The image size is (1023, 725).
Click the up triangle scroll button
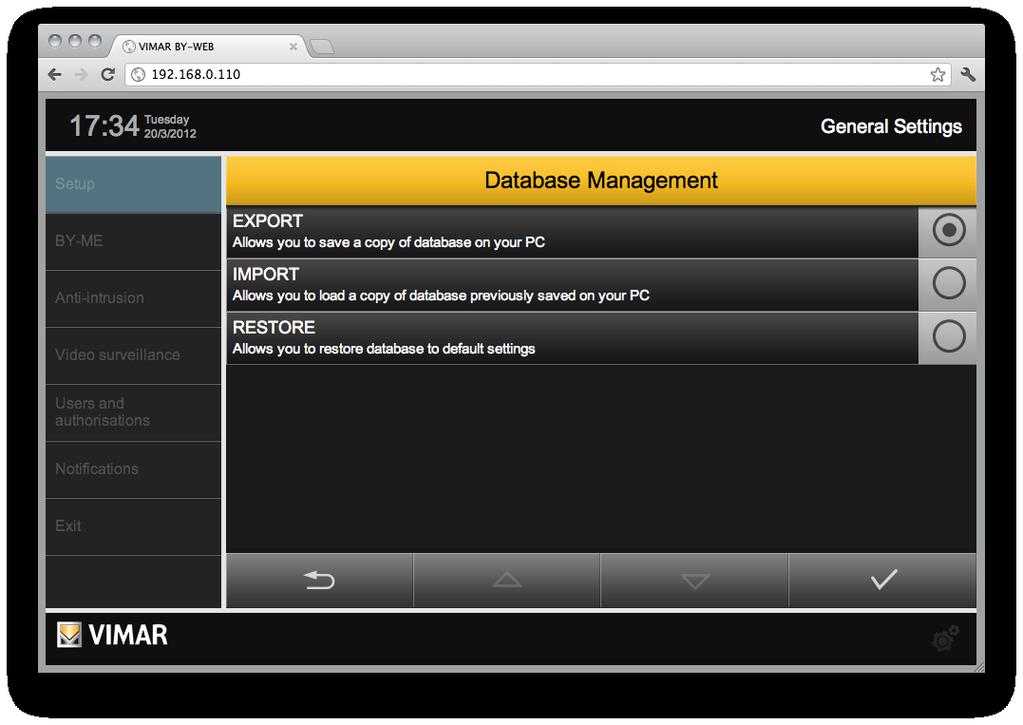[x=507, y=580]
